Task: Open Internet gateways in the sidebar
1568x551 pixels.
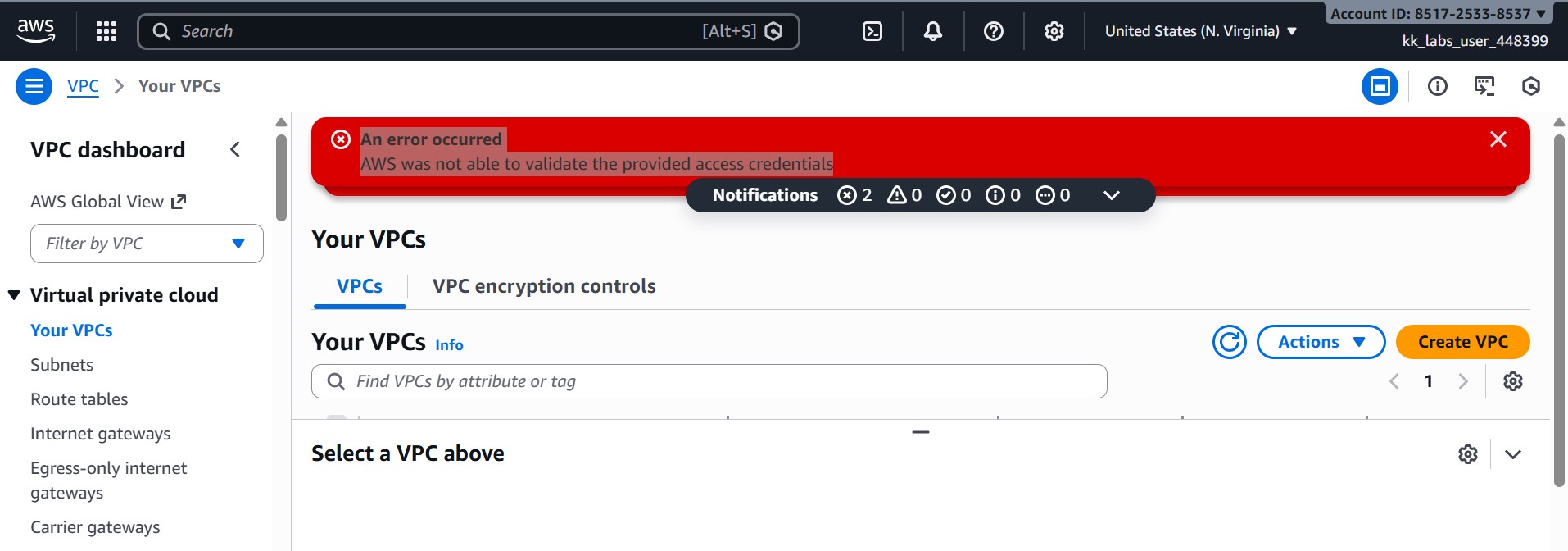Action: click(x=101, y=434)
